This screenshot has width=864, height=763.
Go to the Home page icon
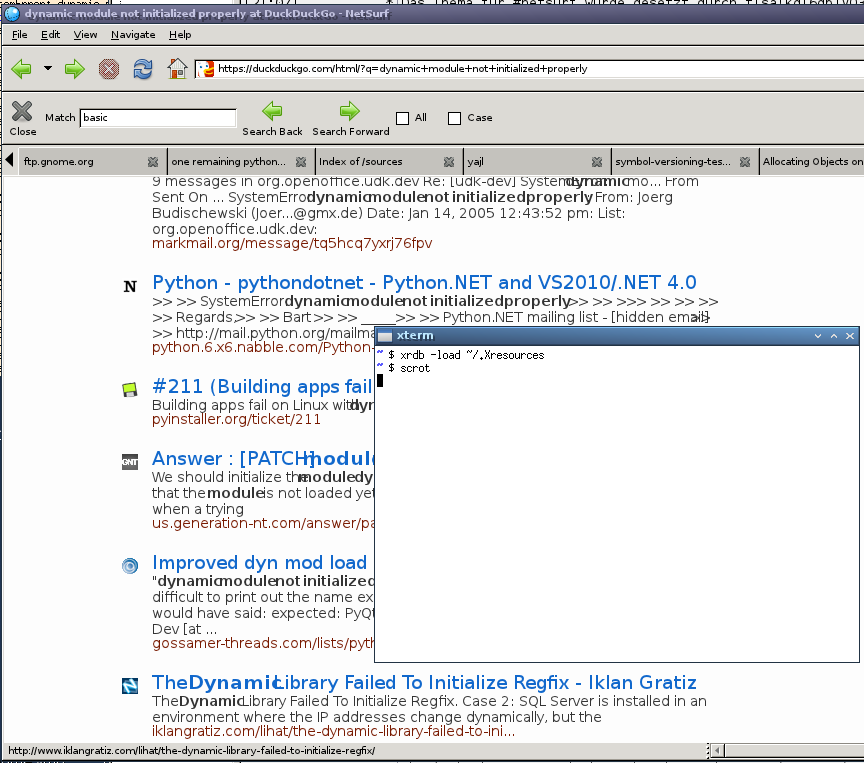[177, 69]
